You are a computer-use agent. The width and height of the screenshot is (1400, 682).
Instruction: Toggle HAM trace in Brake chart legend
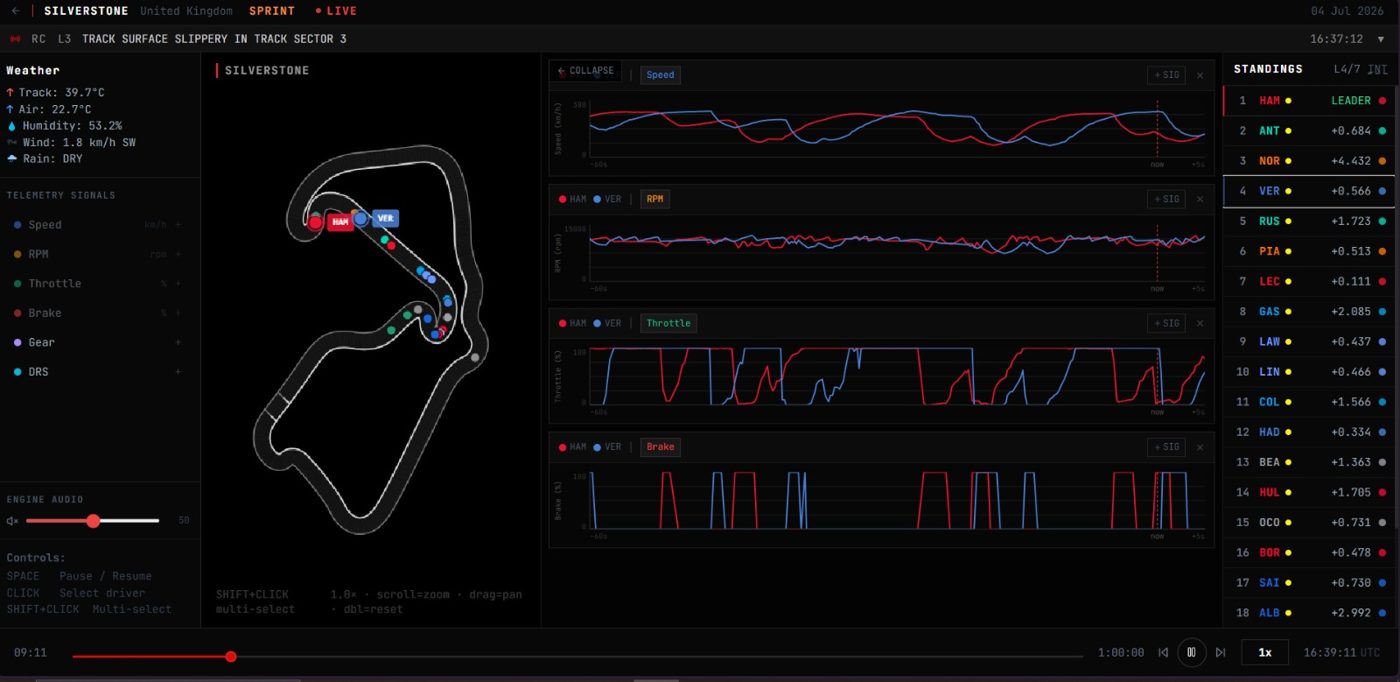572,447
